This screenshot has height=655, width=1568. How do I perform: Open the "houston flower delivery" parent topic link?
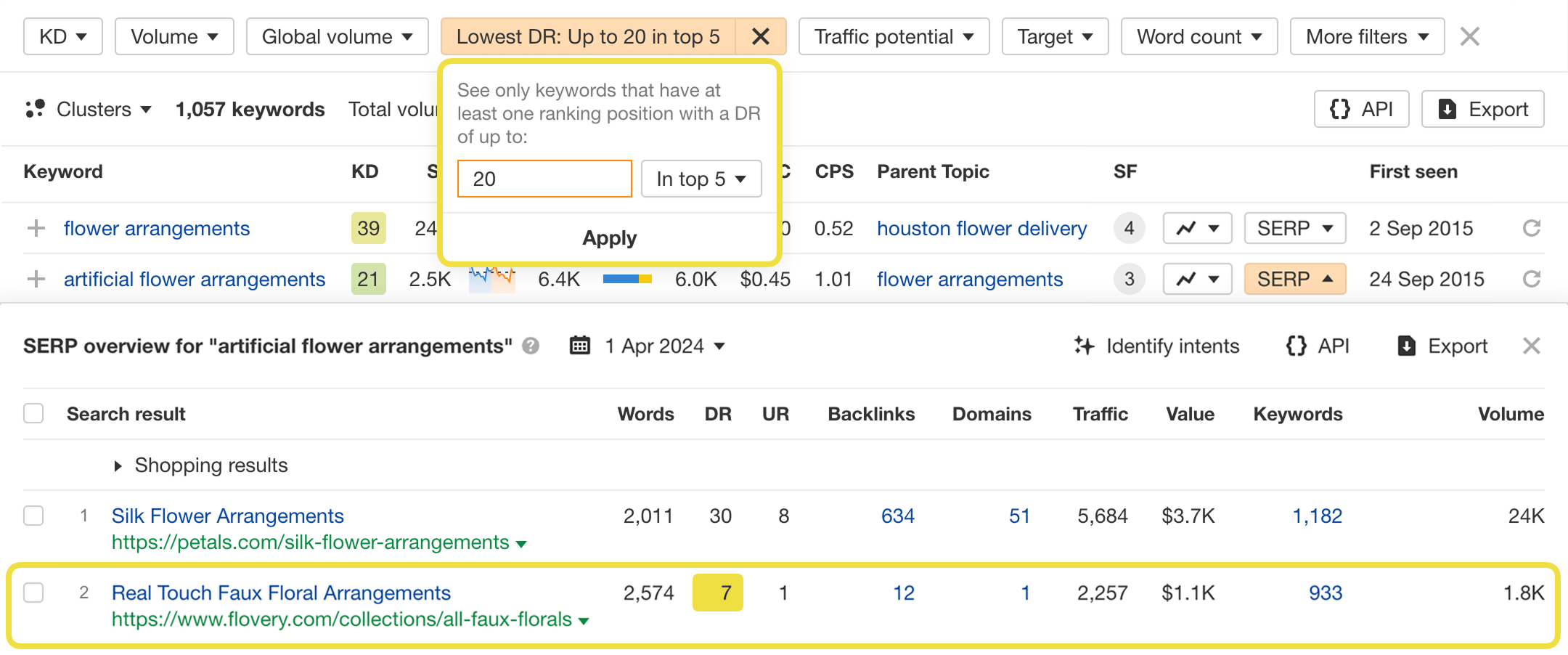981,228
